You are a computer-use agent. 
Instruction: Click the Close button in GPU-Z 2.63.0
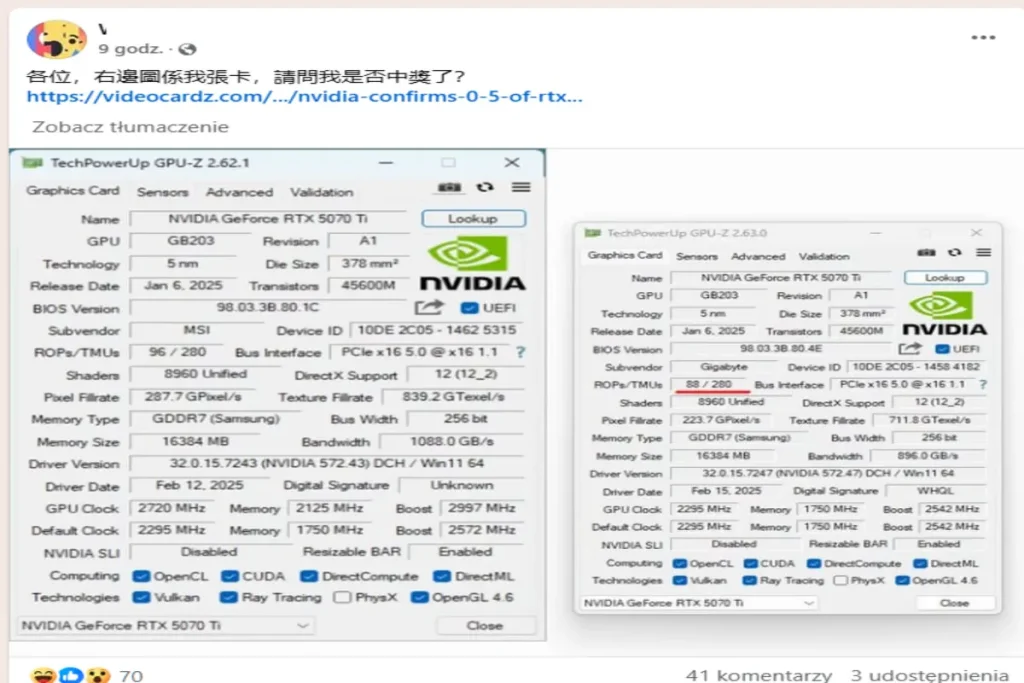pyautogui.click(x=955, y=603)
